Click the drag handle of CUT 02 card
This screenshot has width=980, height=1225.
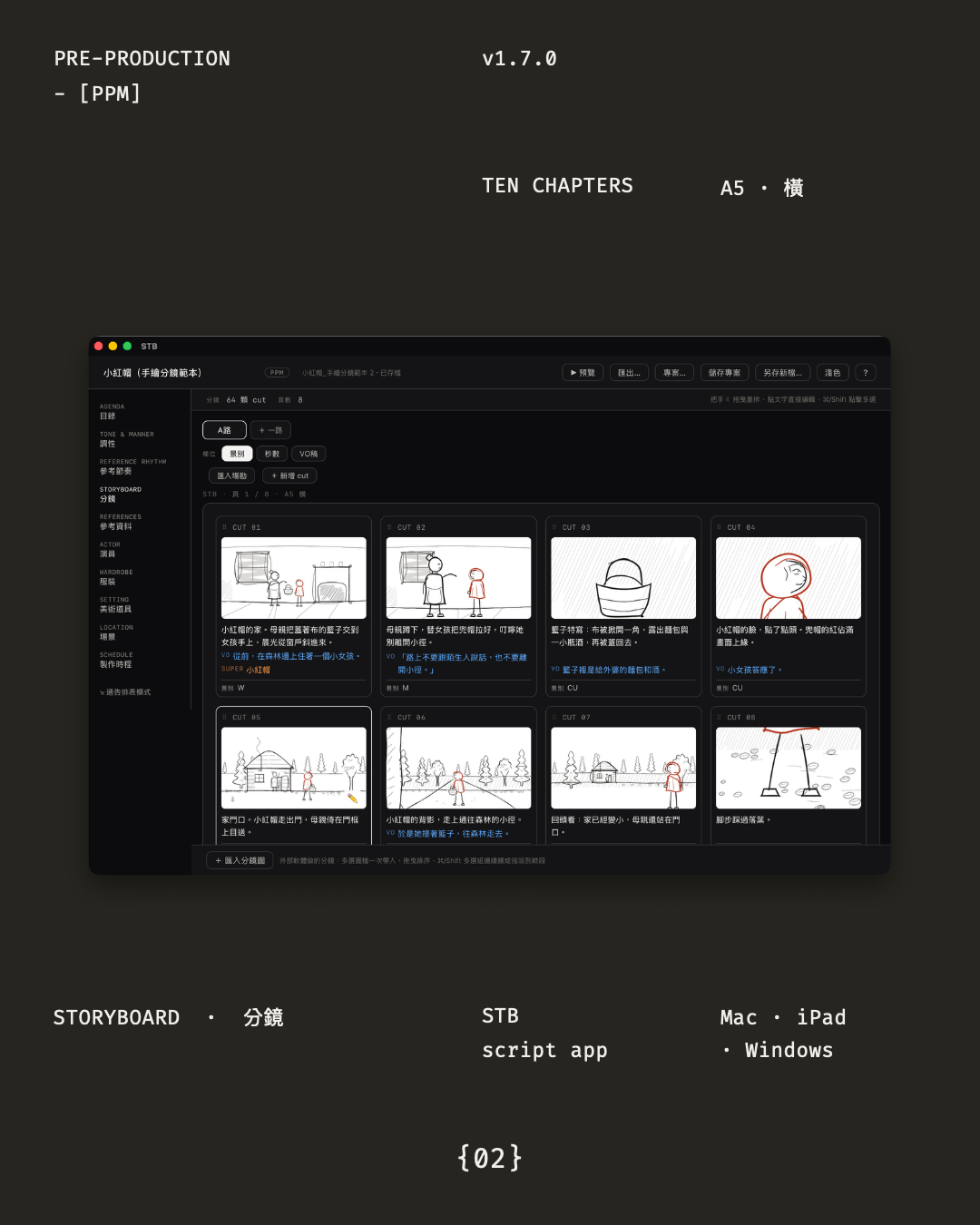point(389,527)
